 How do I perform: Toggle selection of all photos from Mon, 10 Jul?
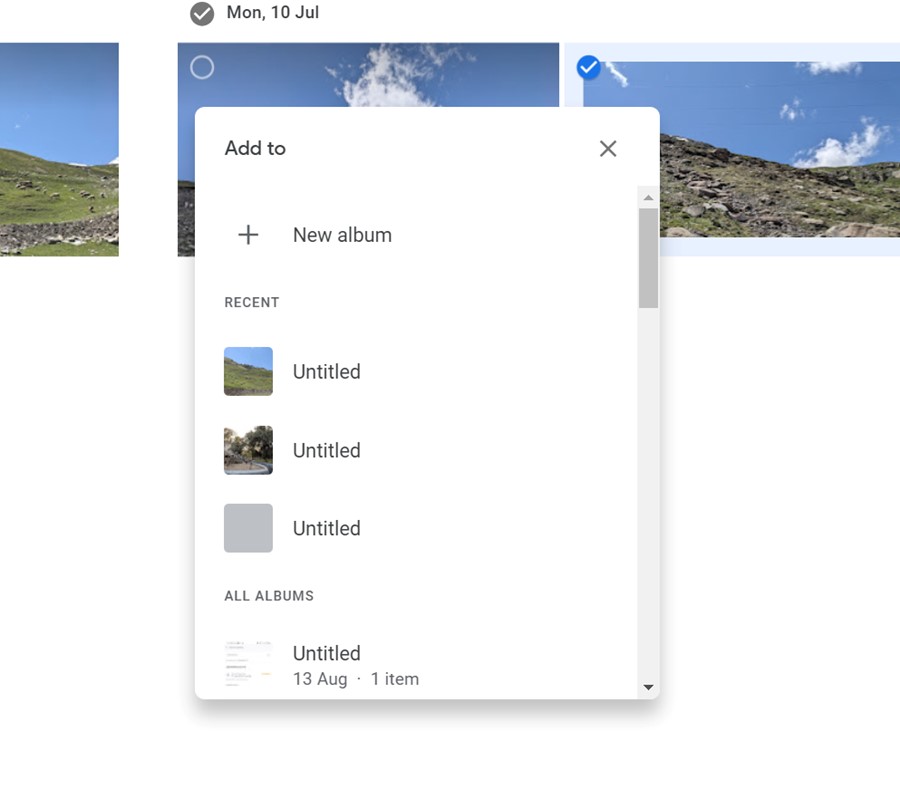203,13
